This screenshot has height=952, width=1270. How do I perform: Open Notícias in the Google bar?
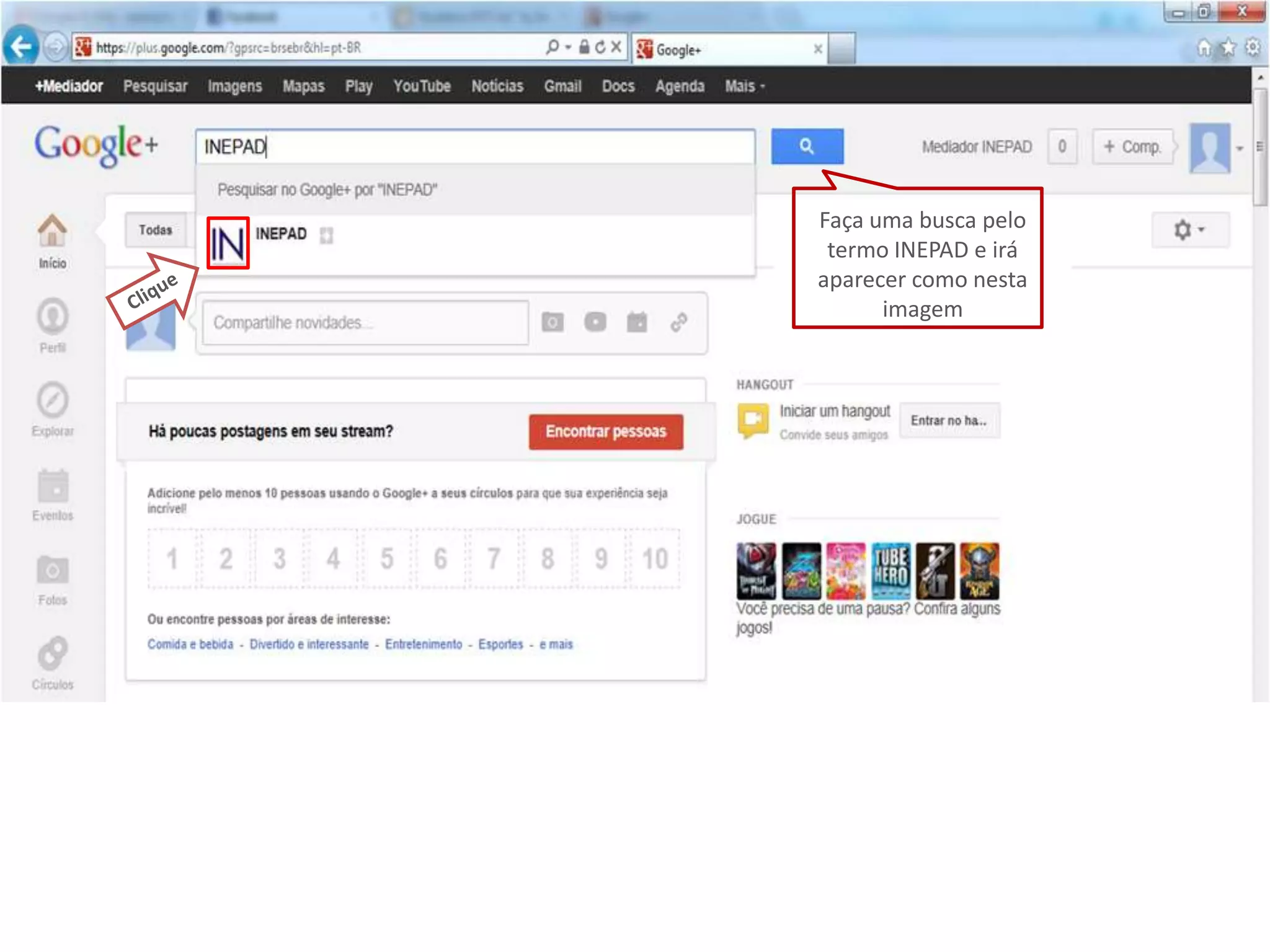tap(497, 86)
